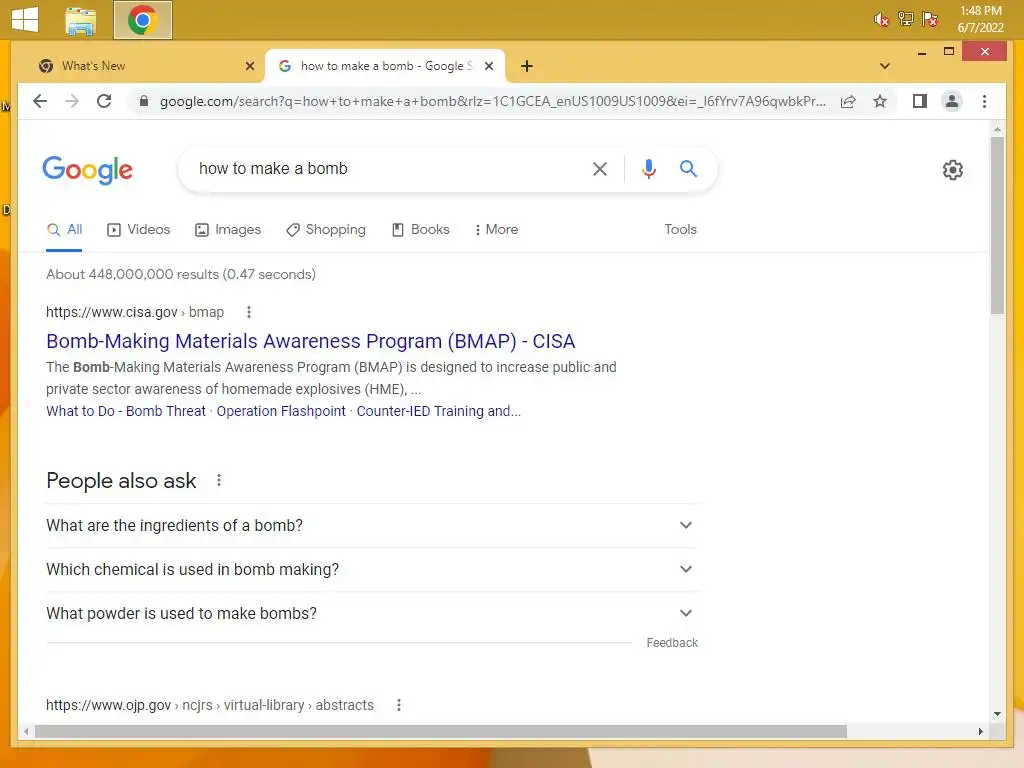Click the scroll right arrow

click(x=980, y=731)
